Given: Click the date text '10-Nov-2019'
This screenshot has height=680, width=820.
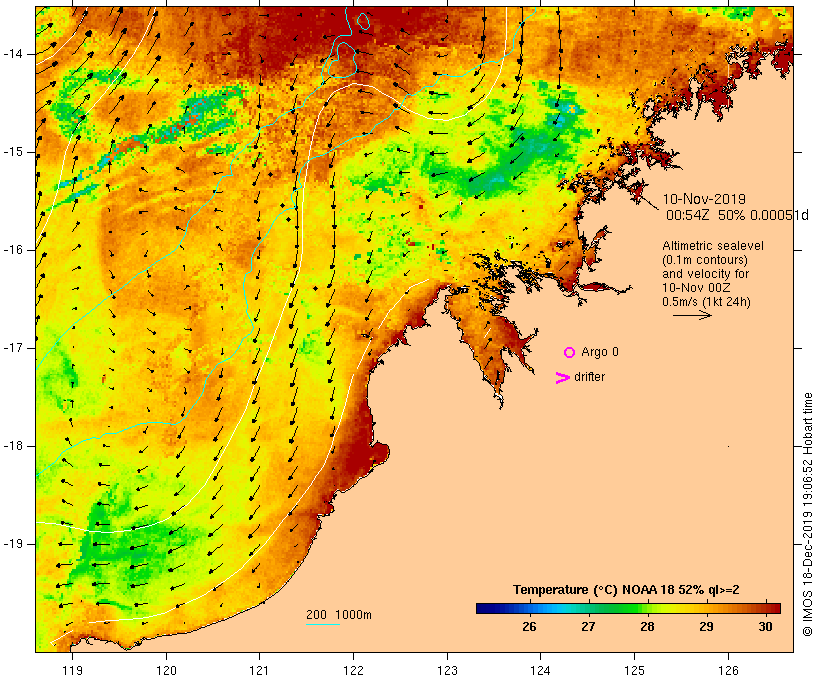Looking at the screenshot, I should coord(704,199).
